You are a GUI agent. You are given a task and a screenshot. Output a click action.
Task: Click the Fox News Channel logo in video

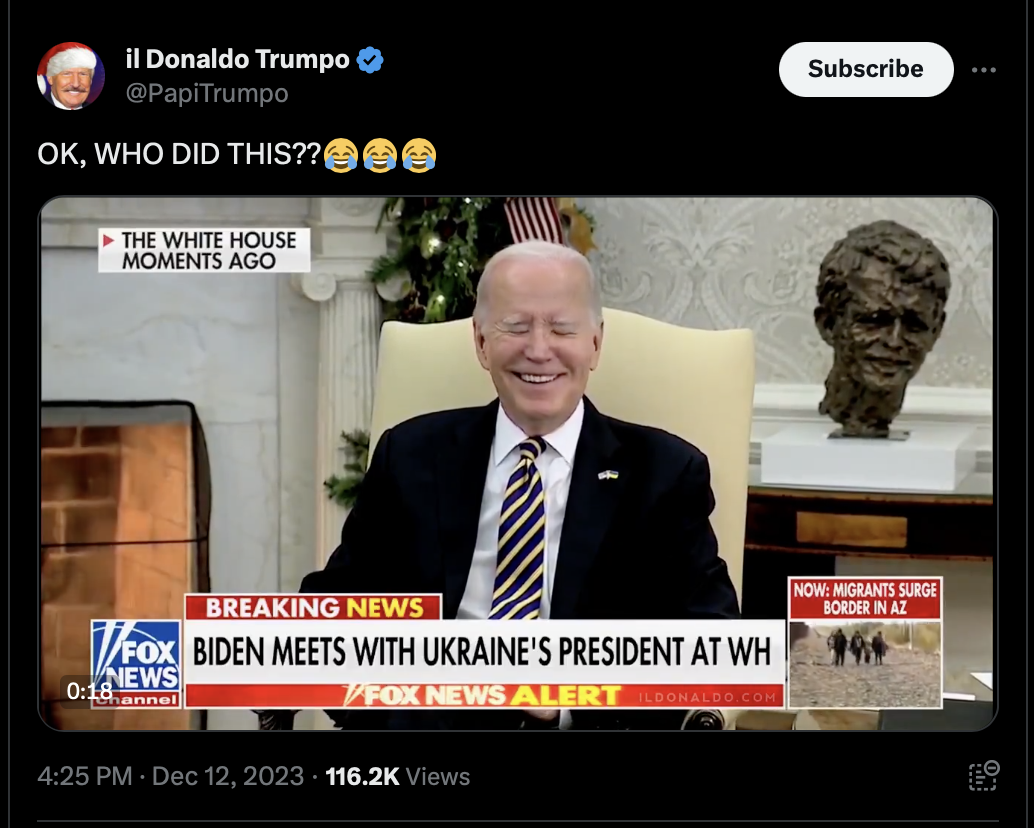pyautogui.click(x=136, y=664)
